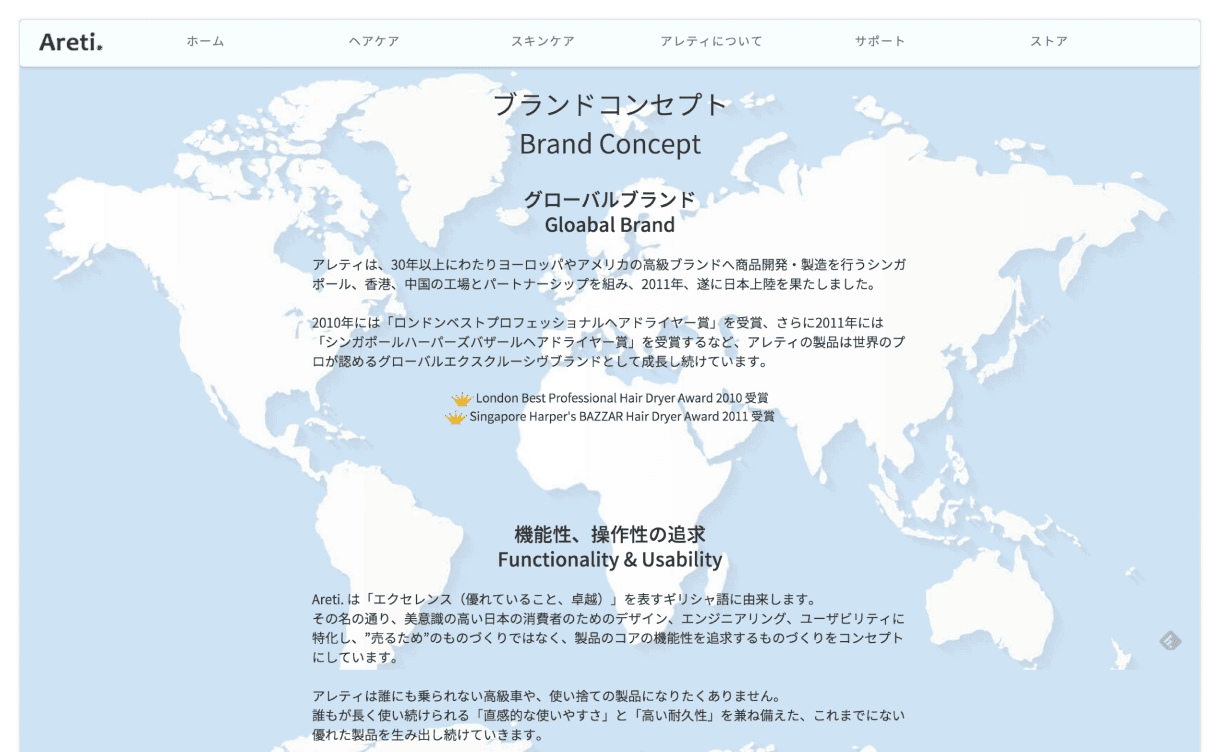Click the Singapore Harper's BAZZAR Hair Dryer Award text

pyautogui.click(x=622, y=416)
